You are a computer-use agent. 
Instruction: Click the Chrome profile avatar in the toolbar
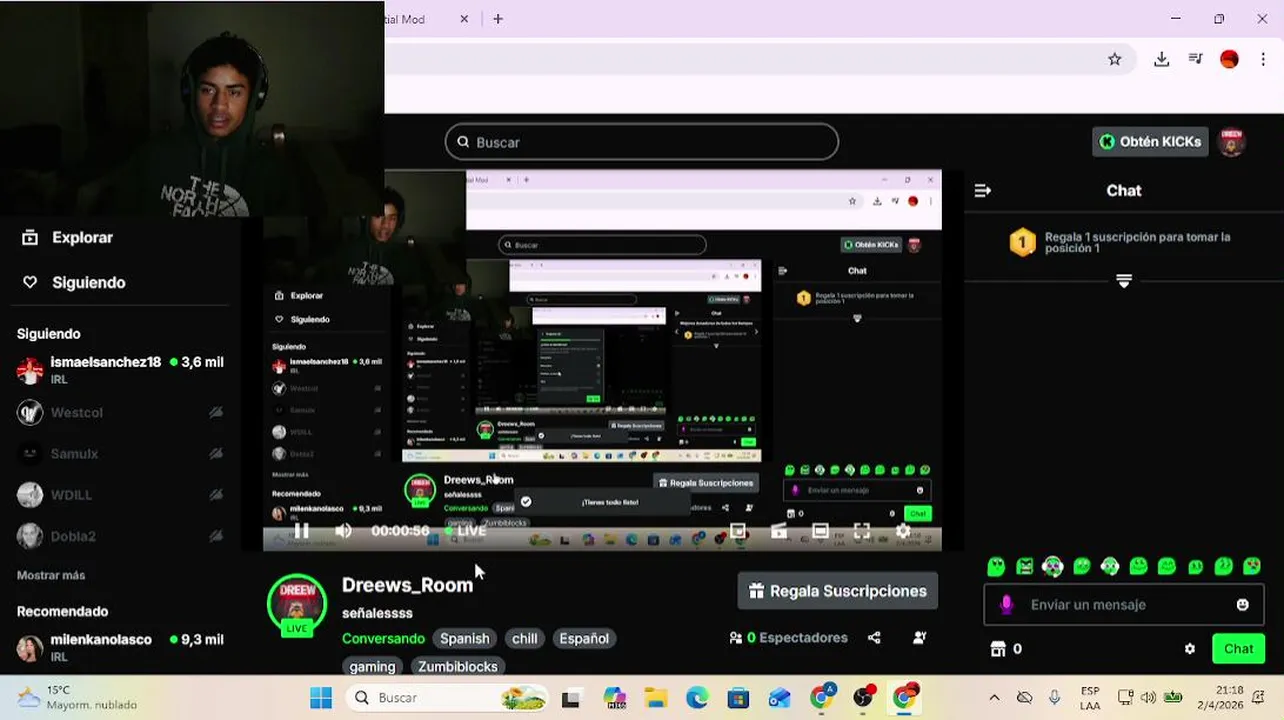click(1230, 59)
